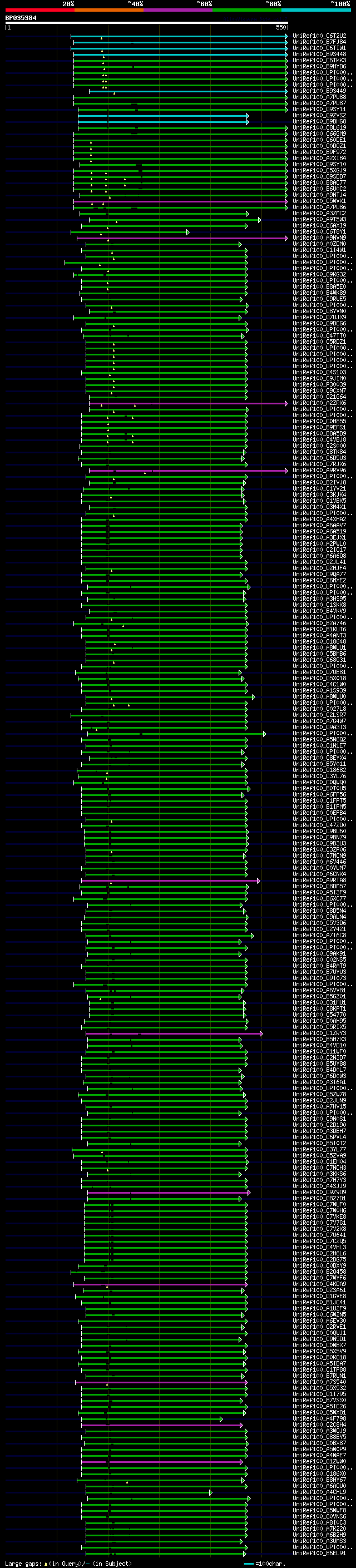Select the UniRef100_Q8L619 hit label
356x1568 pixels.
(319, 128)
